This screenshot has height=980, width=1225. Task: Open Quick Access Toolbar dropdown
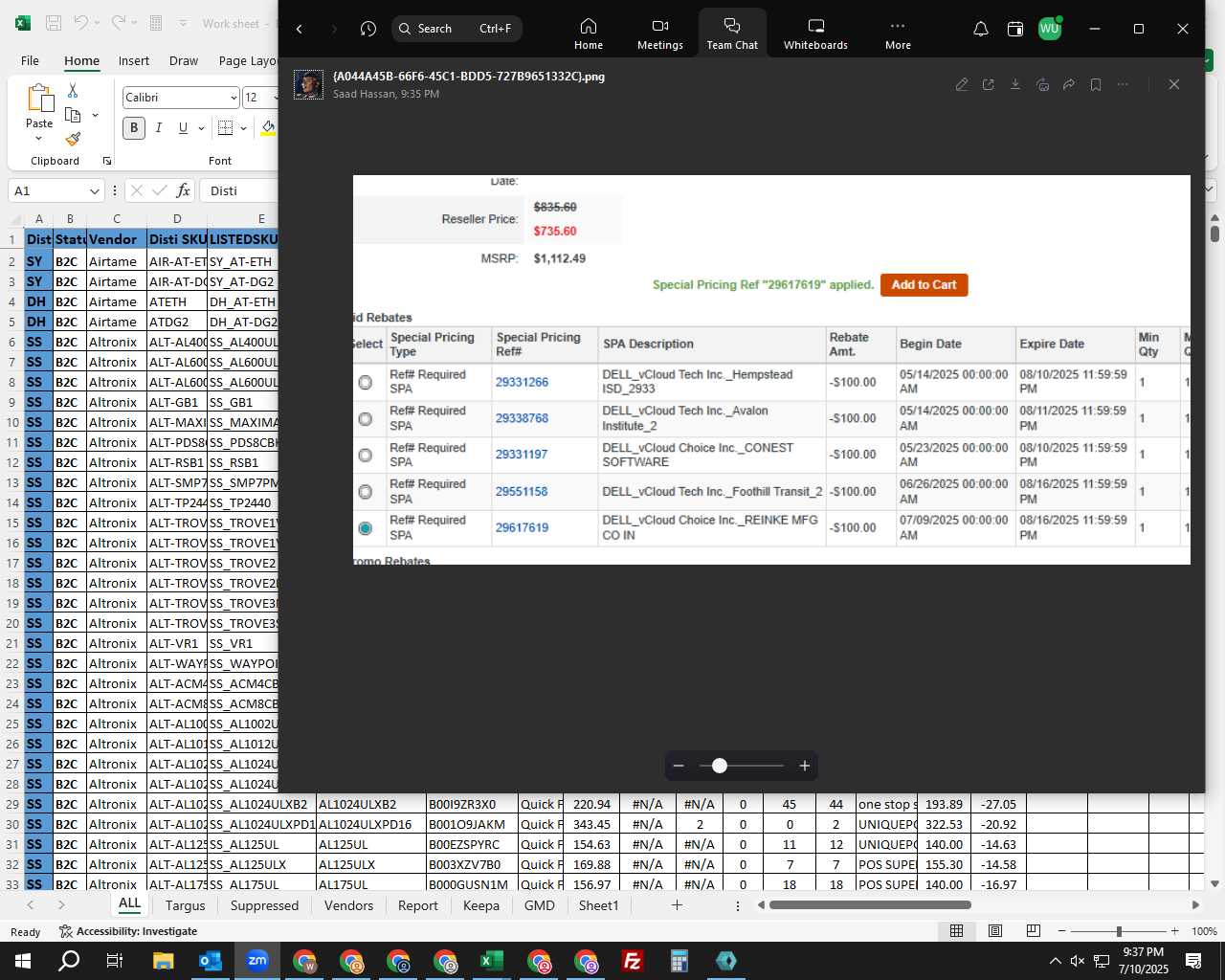(x=183, y=23)
